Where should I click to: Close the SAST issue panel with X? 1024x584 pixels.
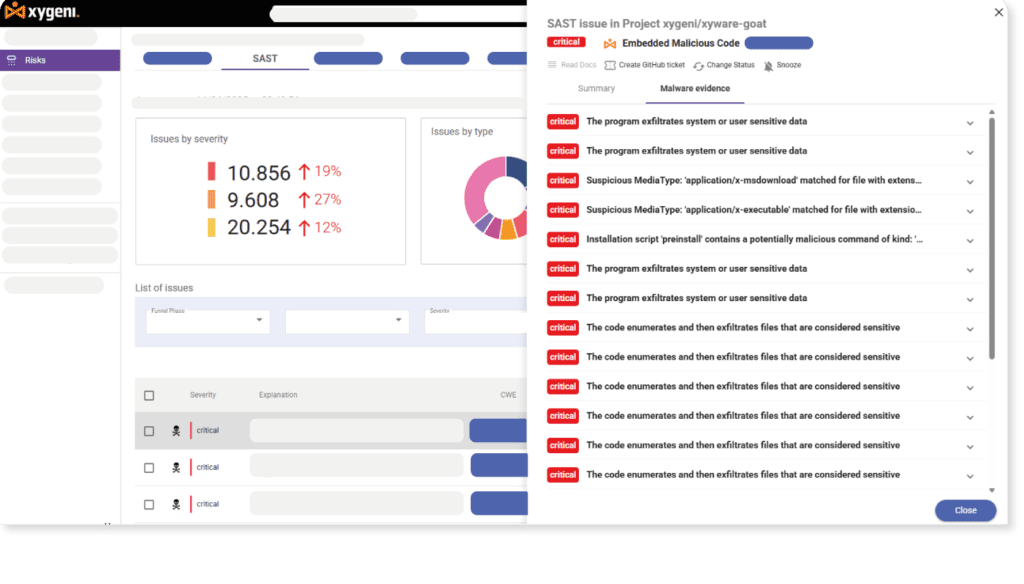pos(998,12)
